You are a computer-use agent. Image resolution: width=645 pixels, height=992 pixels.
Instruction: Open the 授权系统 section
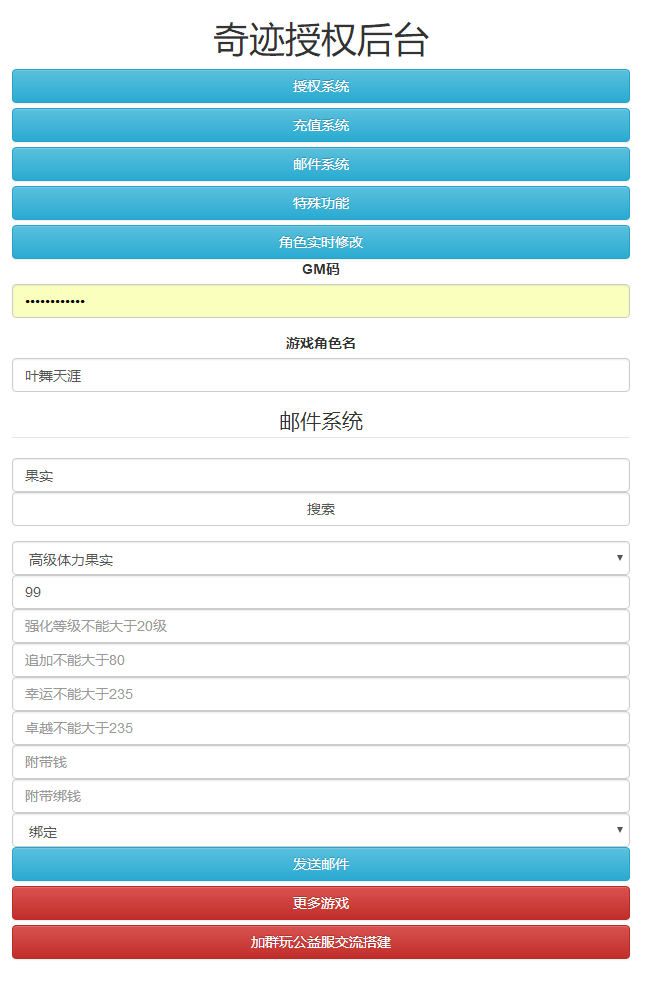point(321,86)
